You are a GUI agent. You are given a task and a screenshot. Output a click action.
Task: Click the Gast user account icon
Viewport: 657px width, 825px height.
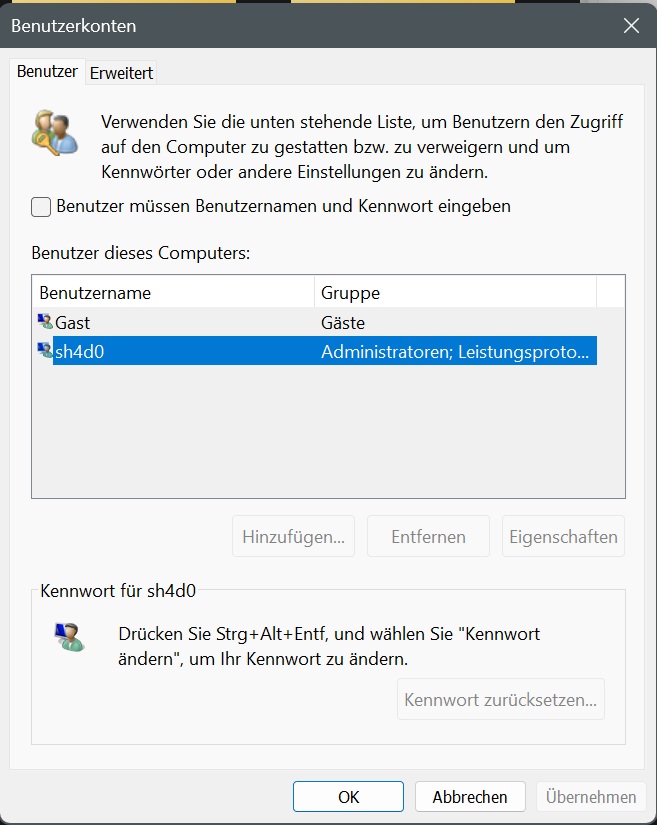tap(45, 322)
